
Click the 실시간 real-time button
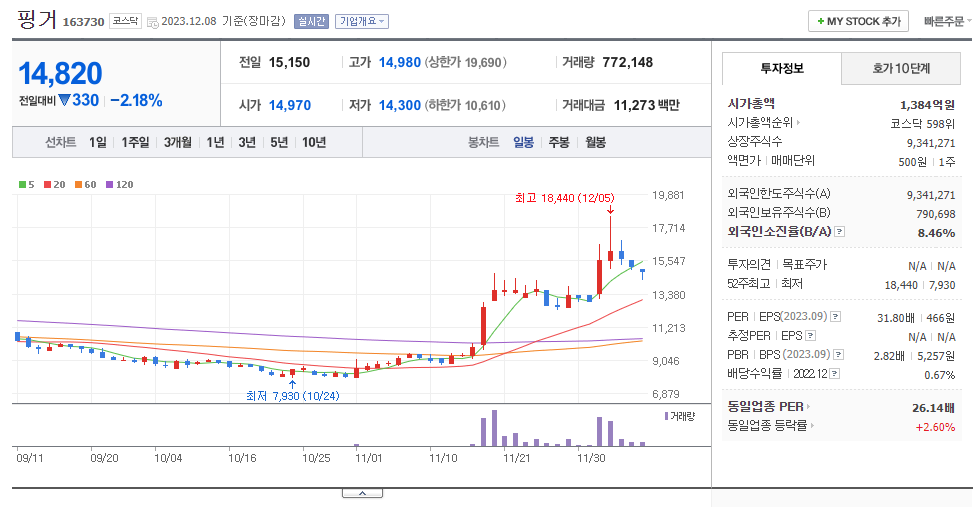(x=312, y=21)
